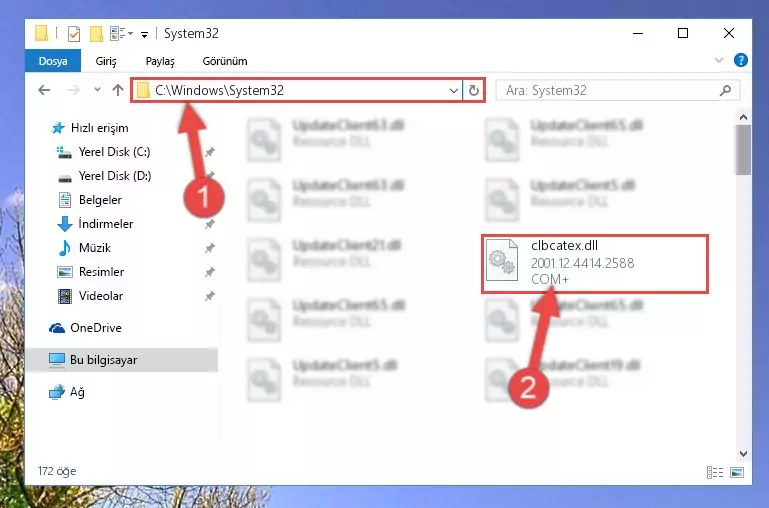Open Belgeler folder in sidebar
Viewport: 769px width, 508px height.
(100, 200)
